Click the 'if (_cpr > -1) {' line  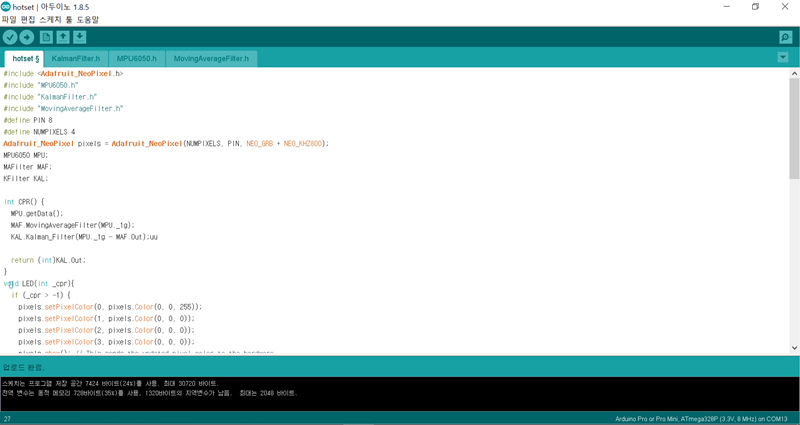pos(41,295)
